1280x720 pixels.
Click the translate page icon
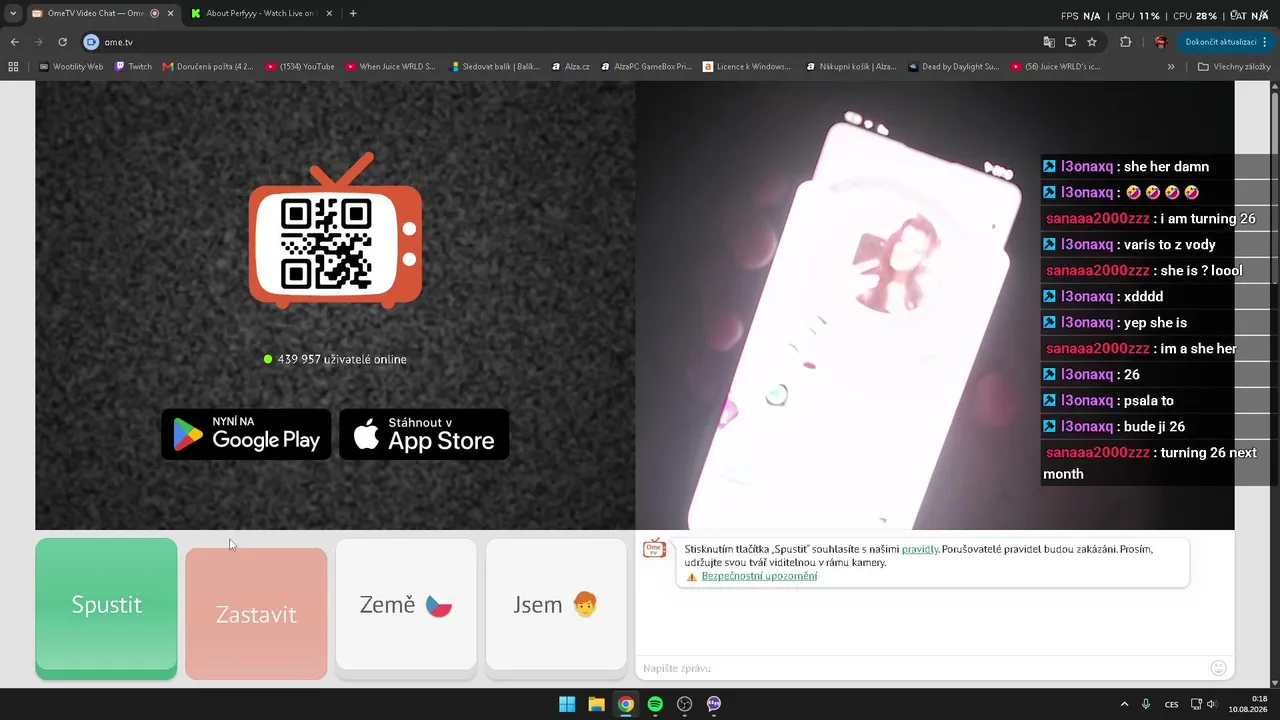pos(1049,42)
